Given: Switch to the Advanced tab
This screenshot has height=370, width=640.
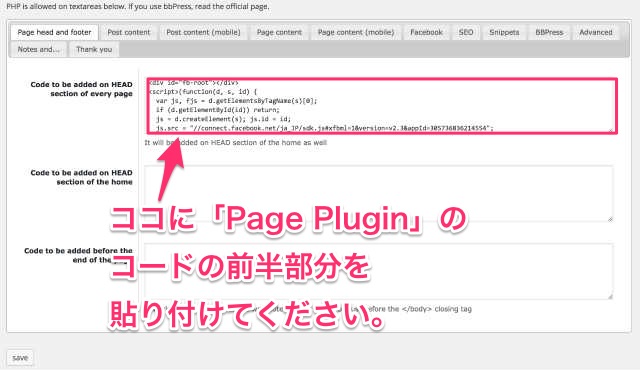Looking at the screenshot, I should [596, 32].
